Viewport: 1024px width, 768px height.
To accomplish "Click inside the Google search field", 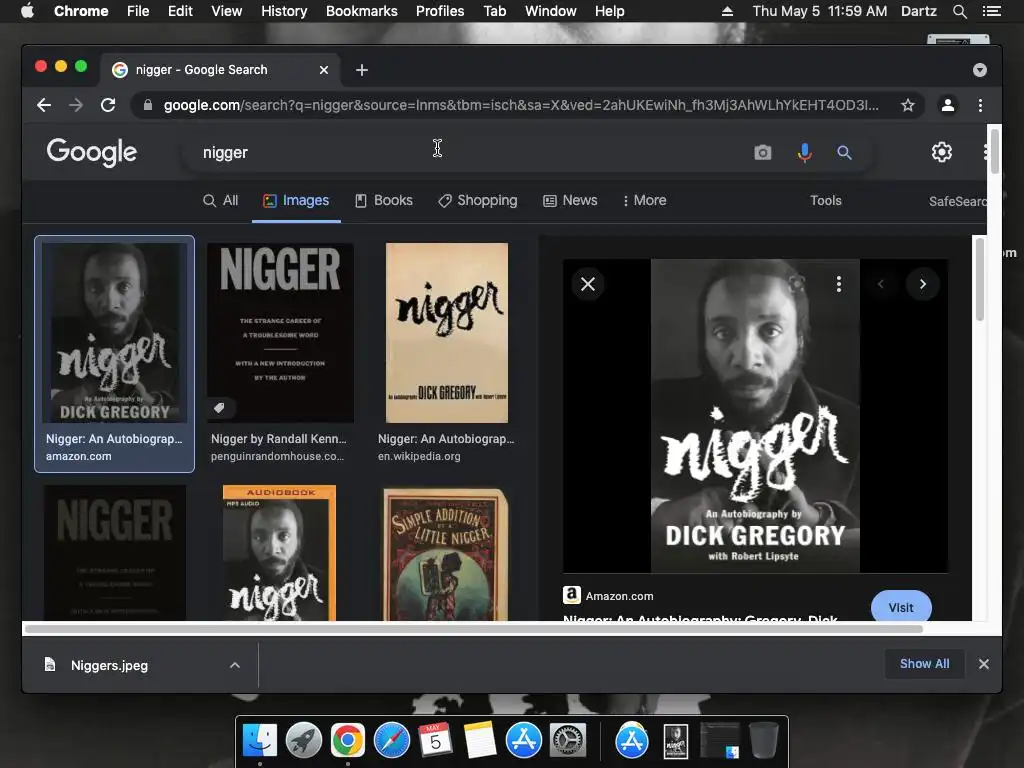I will 470,153.
